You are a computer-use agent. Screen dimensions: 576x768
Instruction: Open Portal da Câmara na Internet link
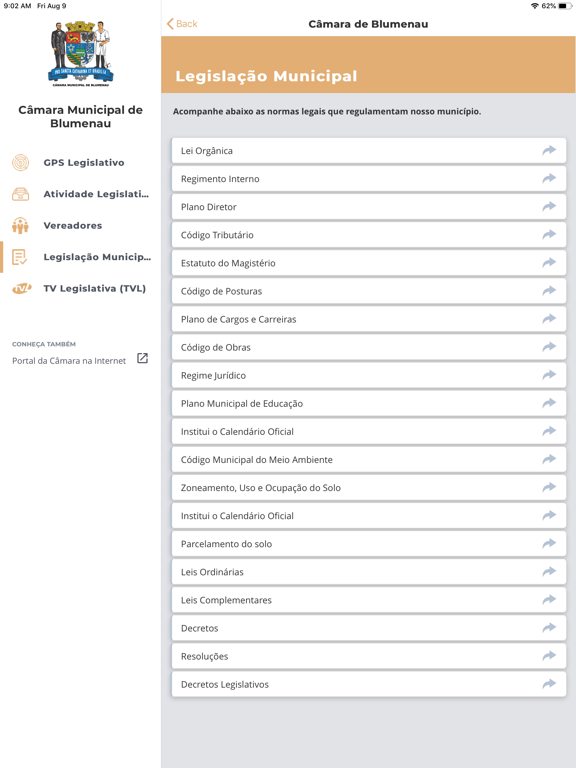[x=69, y=361]
